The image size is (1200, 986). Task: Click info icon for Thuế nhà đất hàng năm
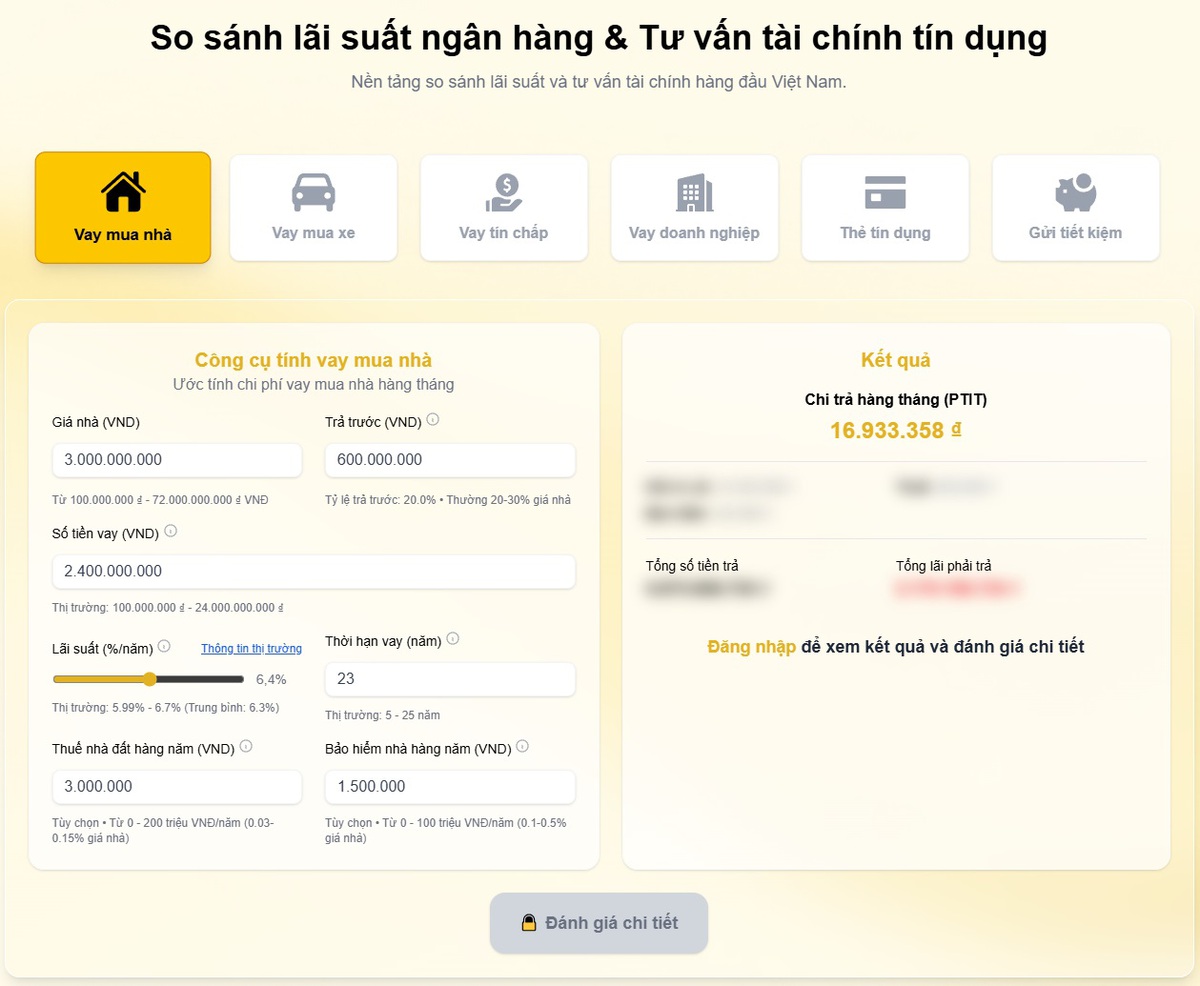pyautogui.click(x=246, y=747)
